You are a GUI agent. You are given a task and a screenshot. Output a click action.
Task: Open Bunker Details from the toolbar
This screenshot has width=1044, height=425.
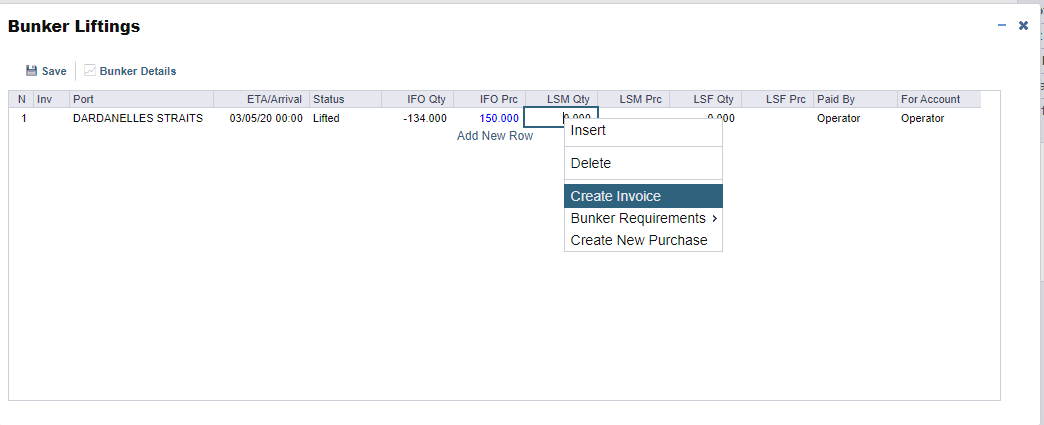137,71
